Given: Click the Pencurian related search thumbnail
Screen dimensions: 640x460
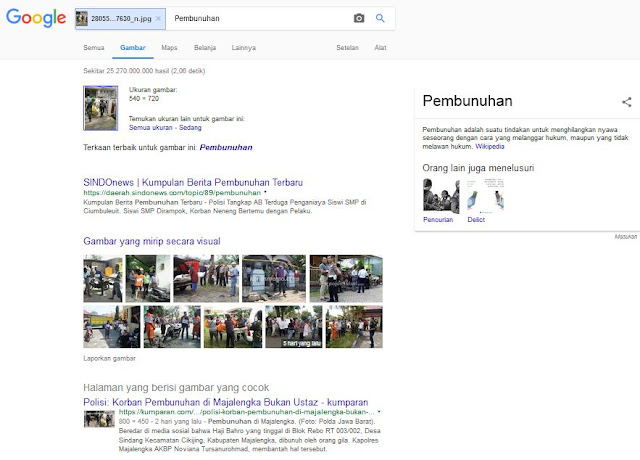Looking at the screenshot, I should [x=441, y=196].
